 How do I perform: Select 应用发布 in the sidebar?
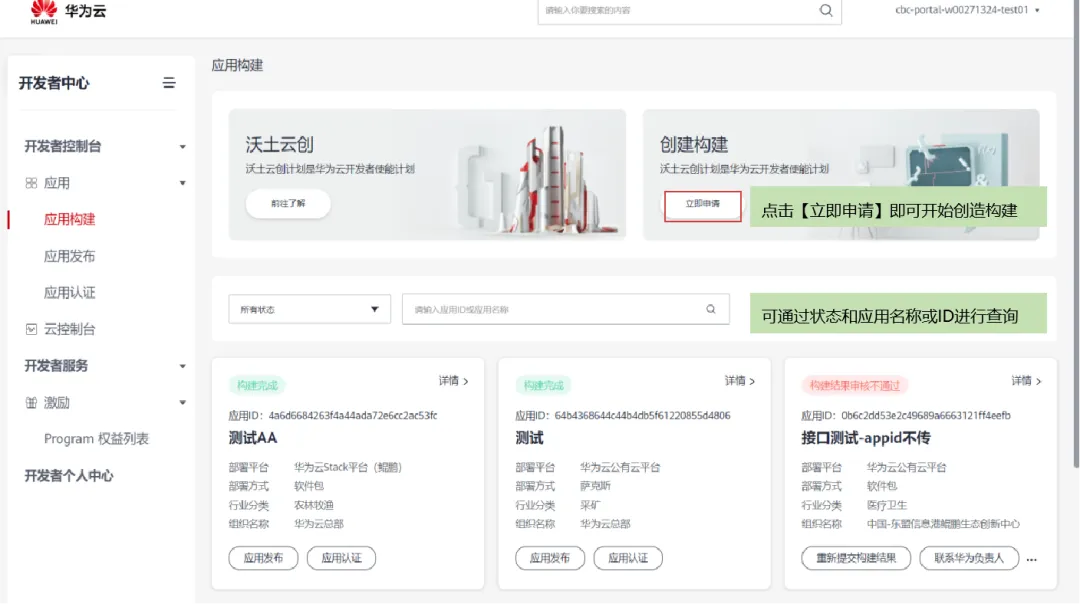click(x=70, y=256)
